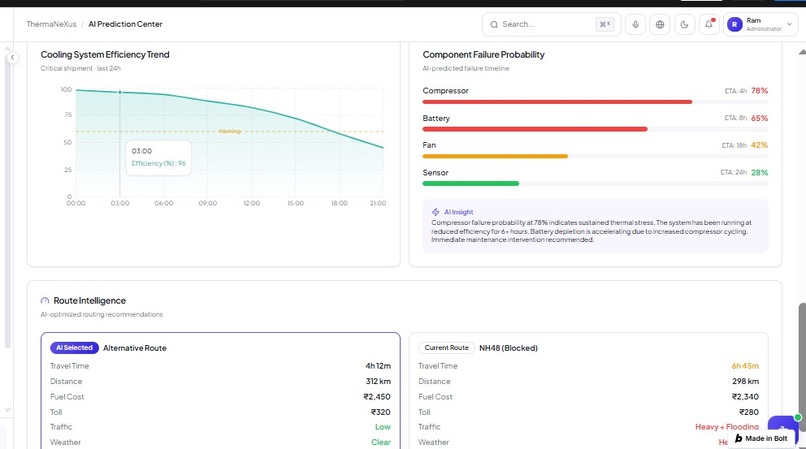Screen dimensions: 806x449
Task: Click the Current Route badge
Action: 447,348
